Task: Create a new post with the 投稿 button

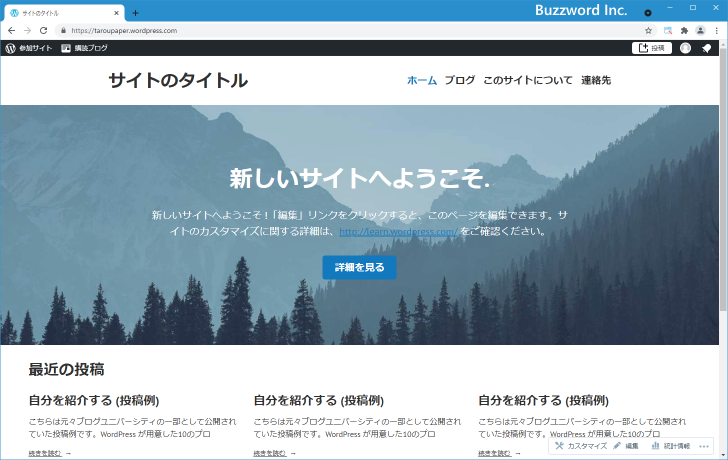Action: point(651,48)
